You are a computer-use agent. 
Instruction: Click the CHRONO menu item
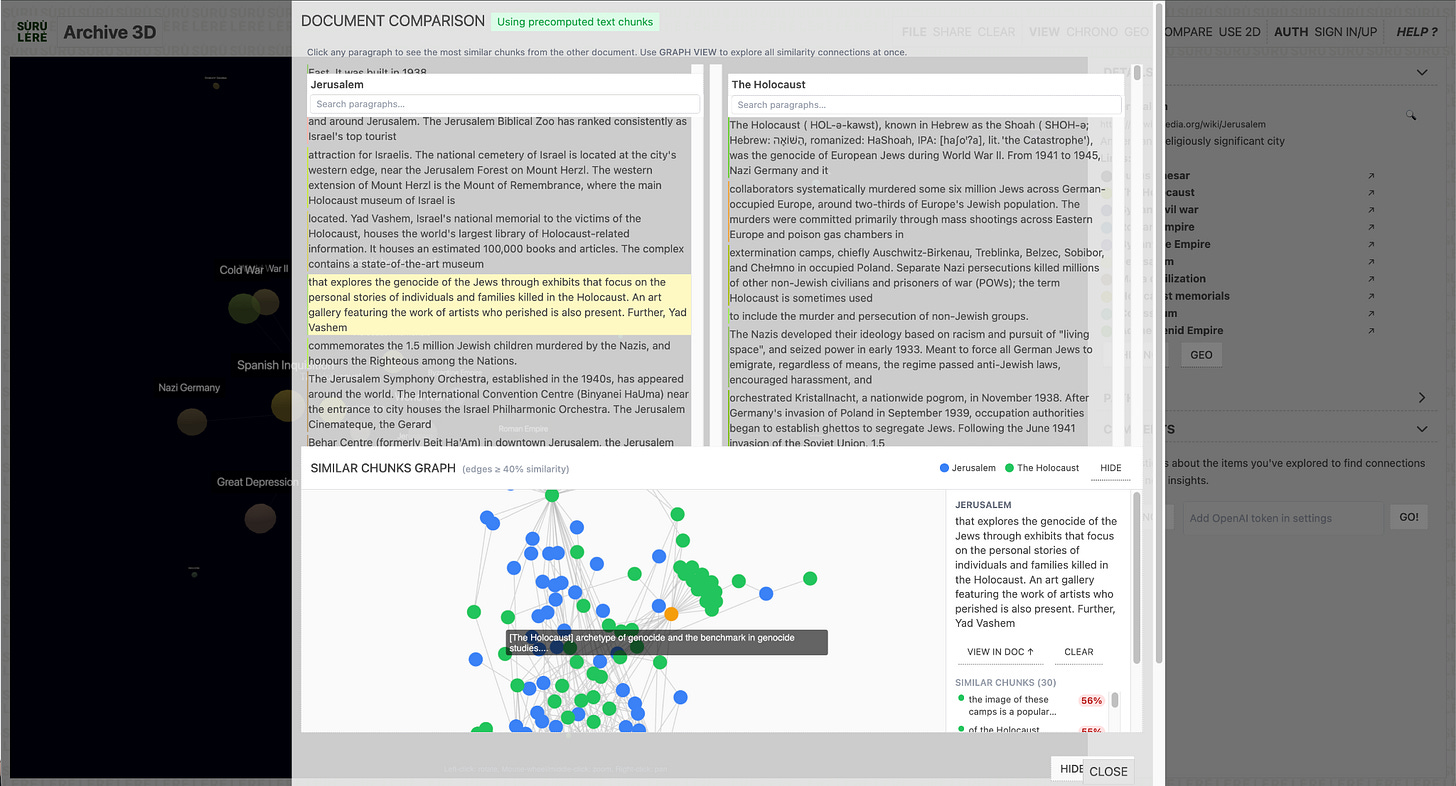pos(1092,32)
